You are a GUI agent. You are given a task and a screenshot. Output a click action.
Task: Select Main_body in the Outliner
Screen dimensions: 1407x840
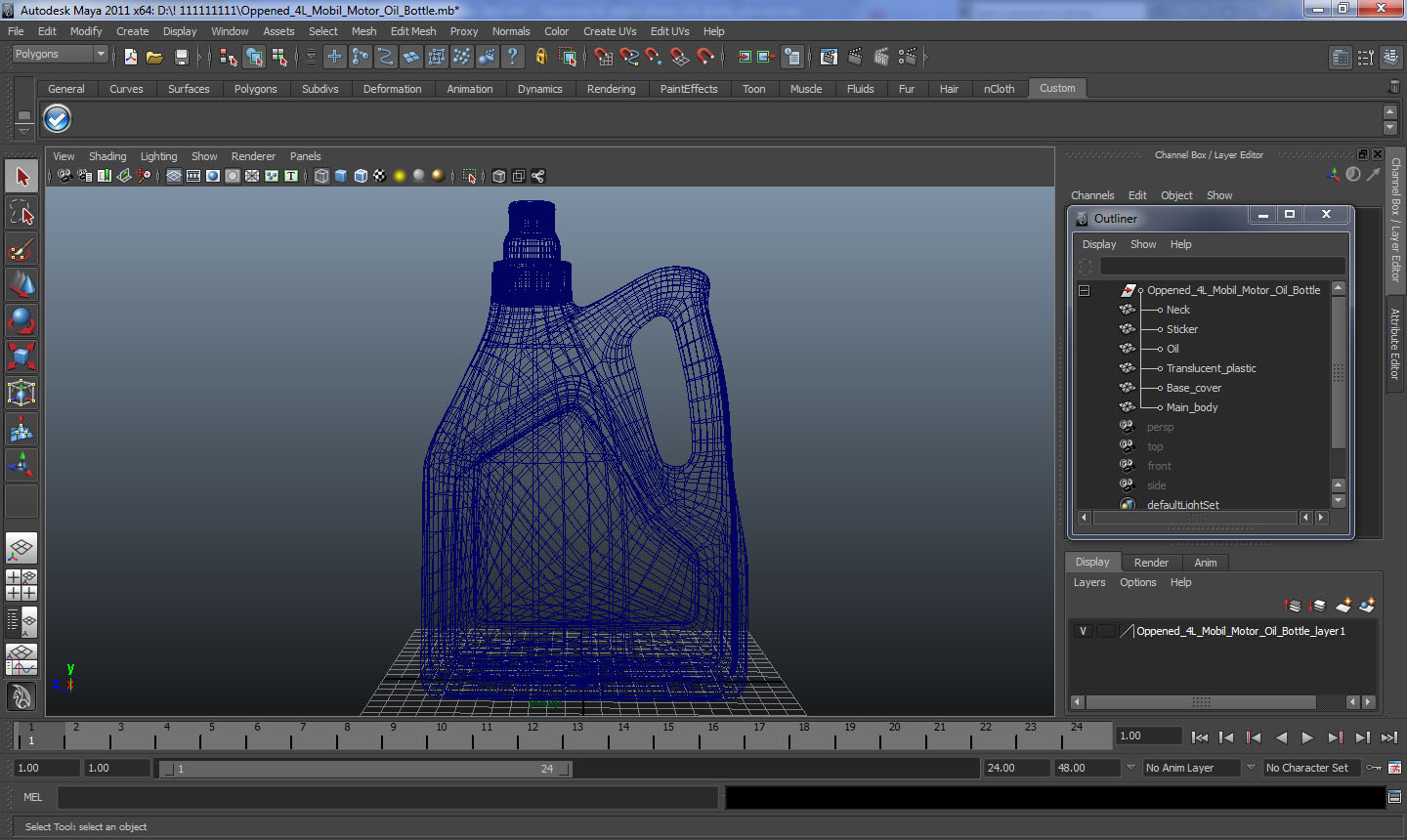pos(1191,407)
